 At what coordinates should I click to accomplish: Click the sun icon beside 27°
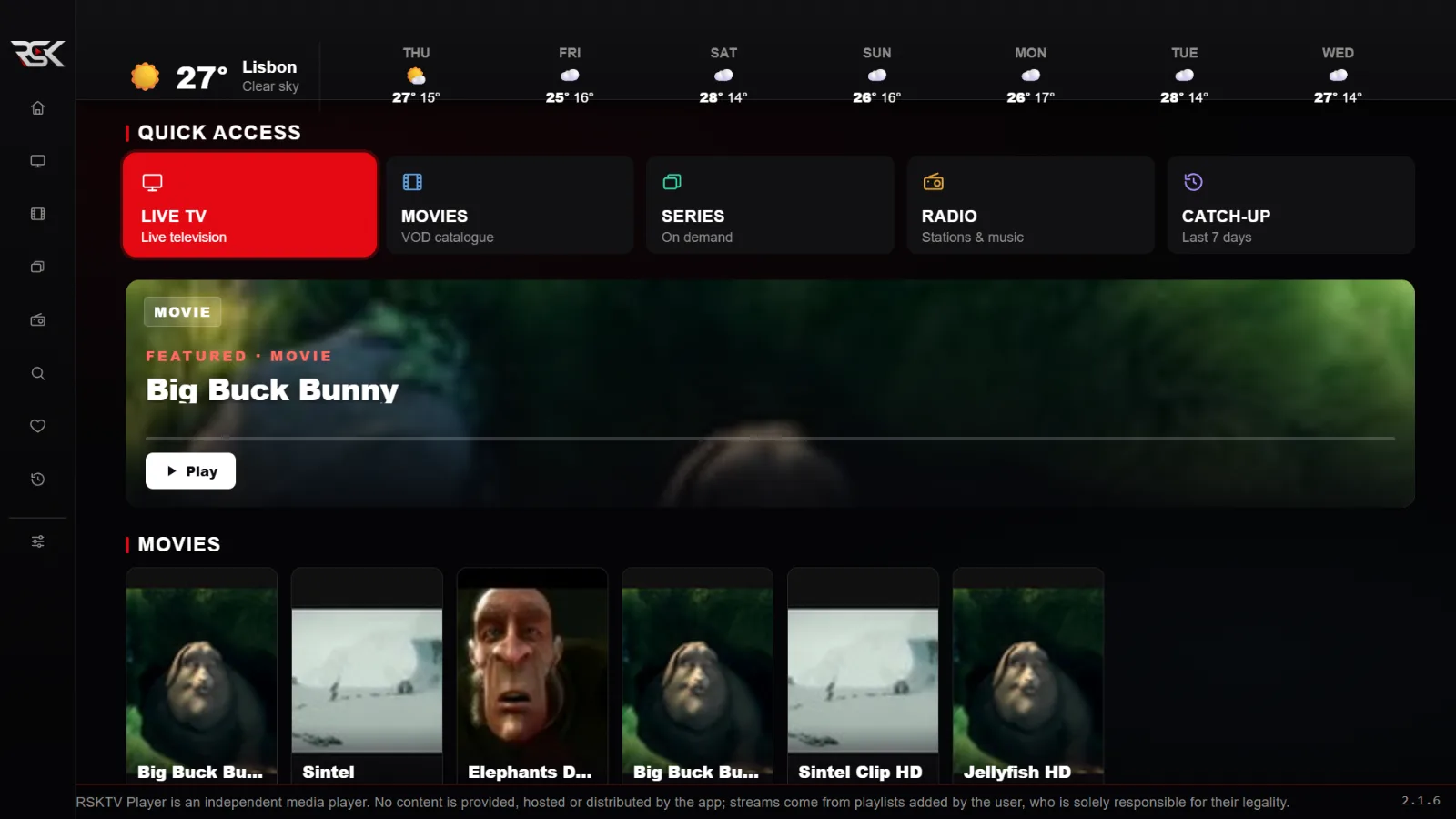[145, 76]
